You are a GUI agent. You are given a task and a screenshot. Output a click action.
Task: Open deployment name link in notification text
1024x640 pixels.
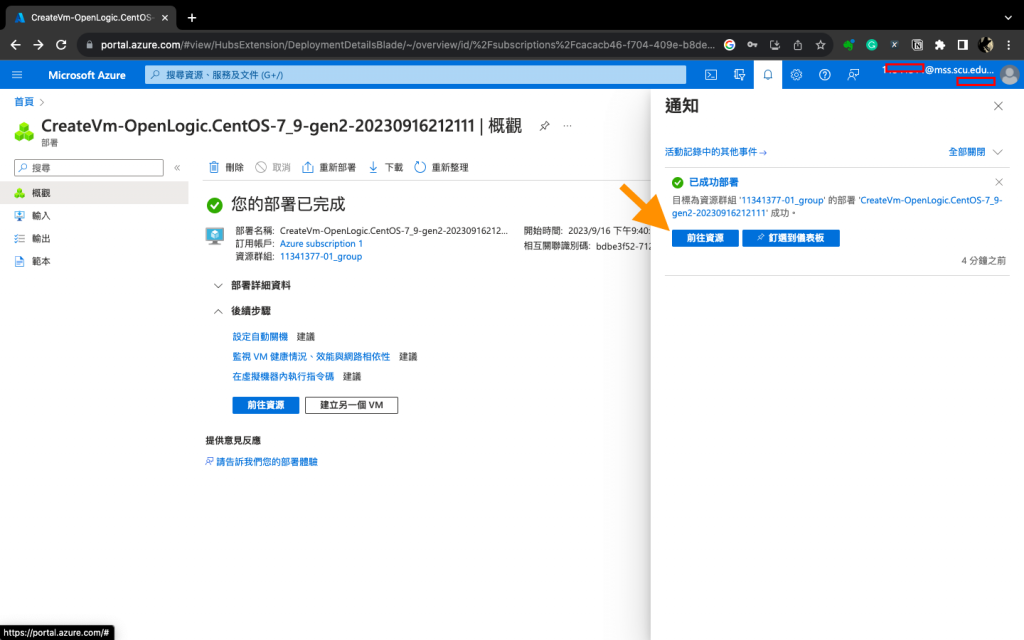point(837,206)
